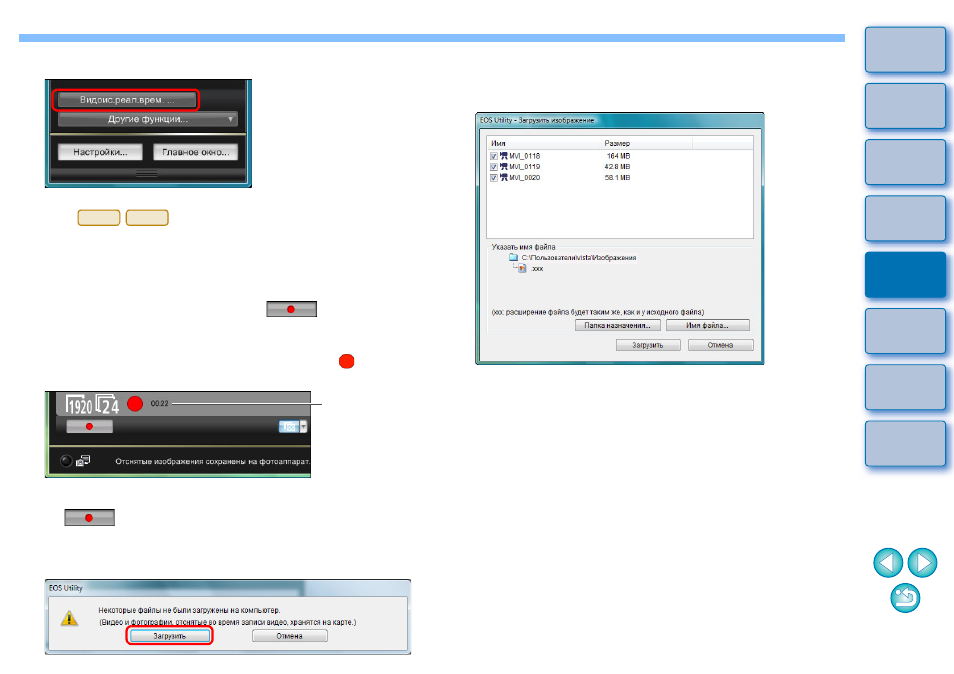Open the Другие функции dropdown

pos(148,119)
